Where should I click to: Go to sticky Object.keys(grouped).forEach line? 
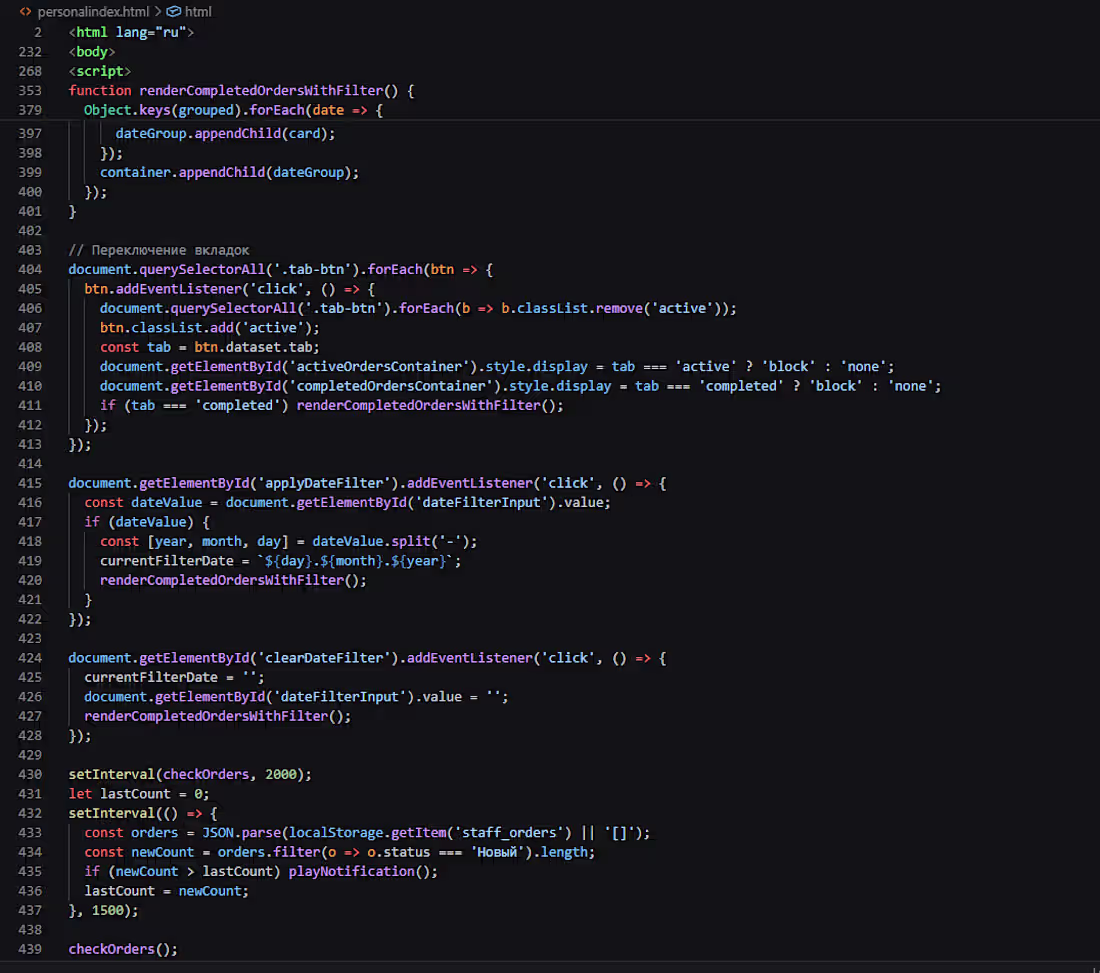(x=233, y=110)
